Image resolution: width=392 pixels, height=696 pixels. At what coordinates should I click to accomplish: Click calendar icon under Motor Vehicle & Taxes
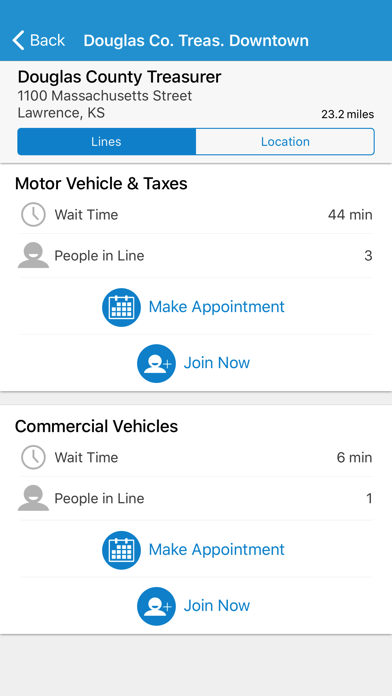122,308
